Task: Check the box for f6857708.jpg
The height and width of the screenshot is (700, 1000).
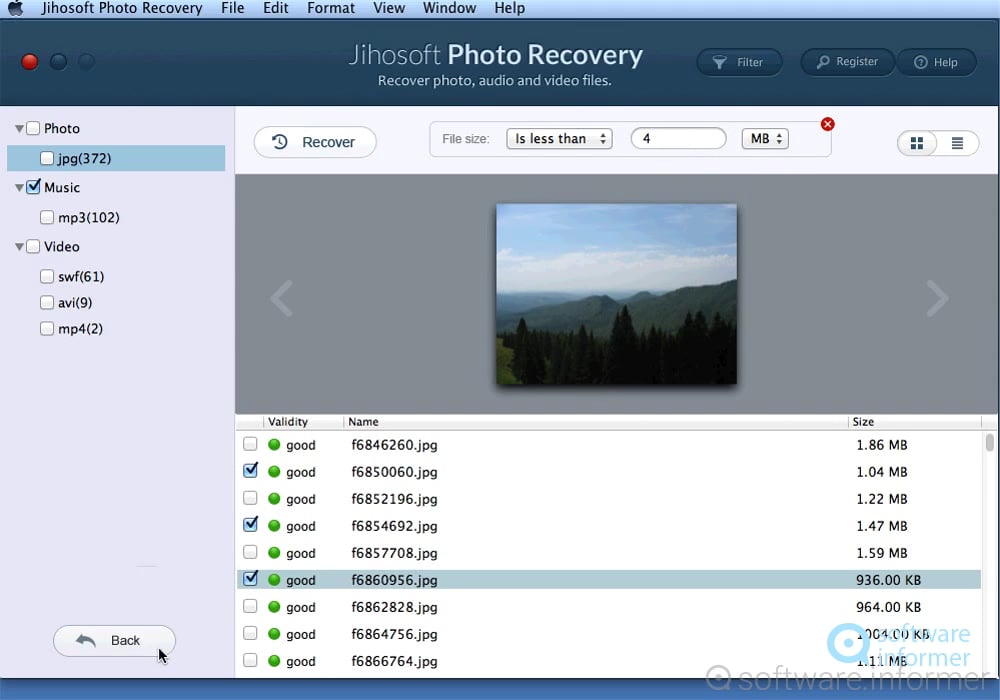Action: point(250,552)
